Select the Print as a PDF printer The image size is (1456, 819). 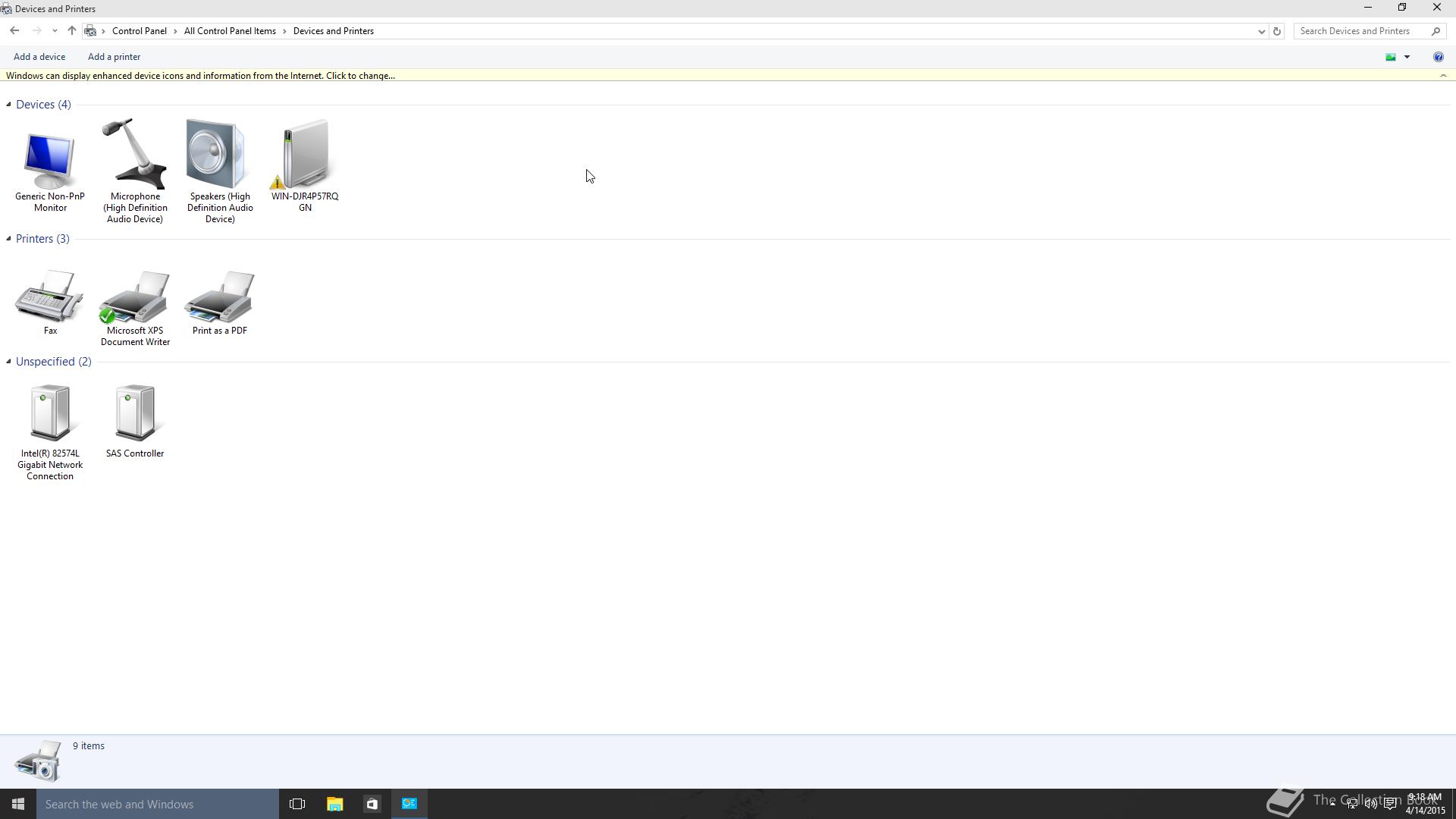coord(220,302)
